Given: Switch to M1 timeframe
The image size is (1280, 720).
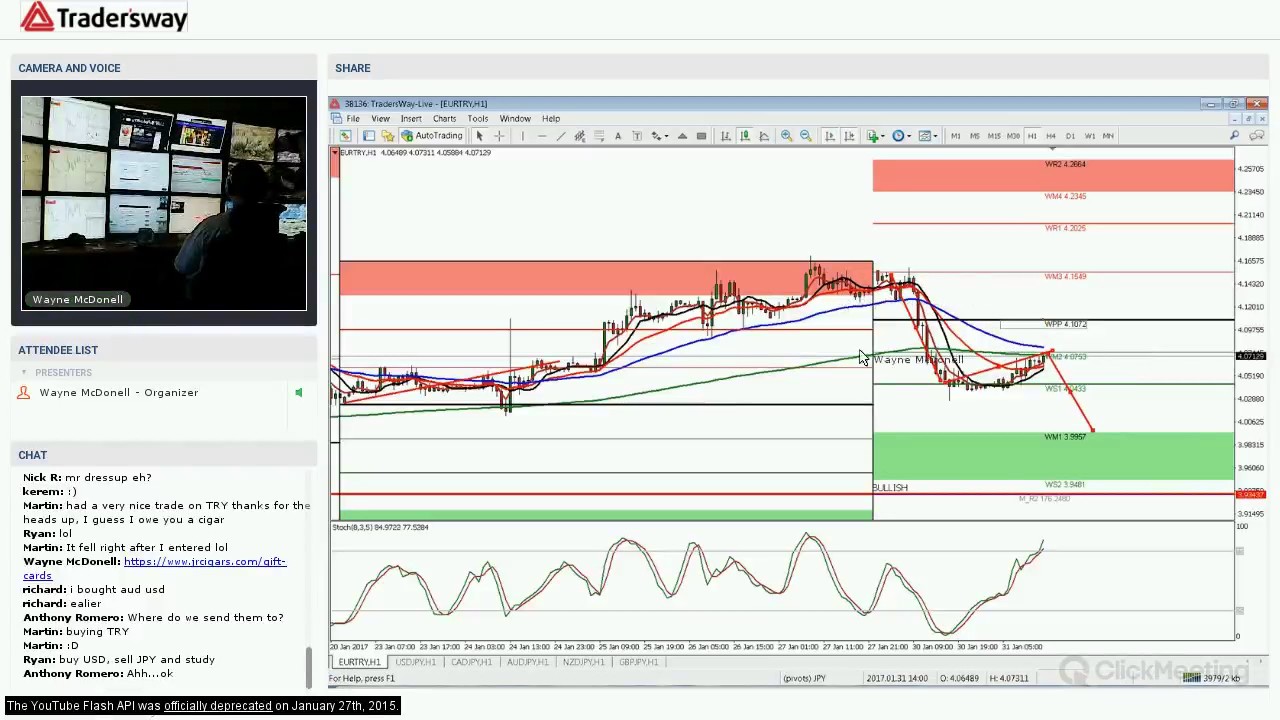Looking at the screenshot, I should pyautogui.click(x=956, y=136).
